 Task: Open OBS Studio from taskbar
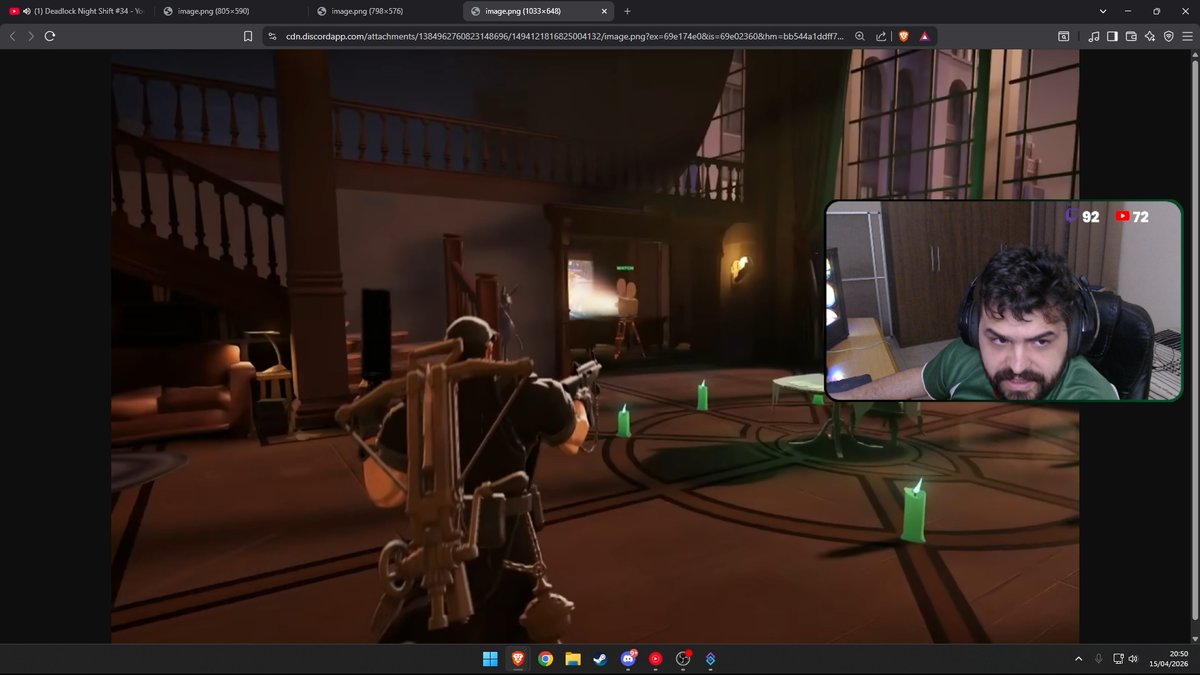click(x=683, y=659)
